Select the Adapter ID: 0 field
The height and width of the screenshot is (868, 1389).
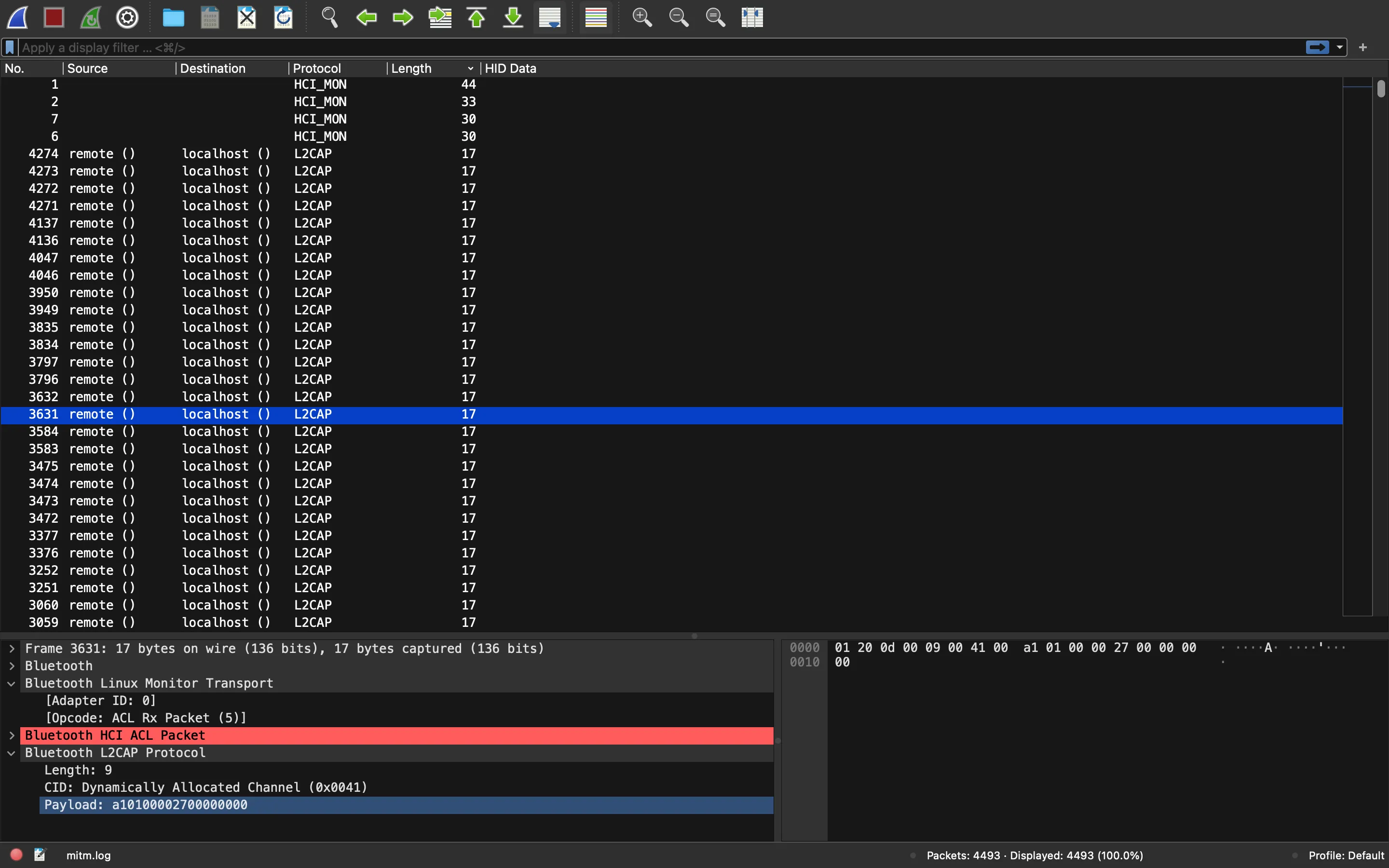click(100, 700)
